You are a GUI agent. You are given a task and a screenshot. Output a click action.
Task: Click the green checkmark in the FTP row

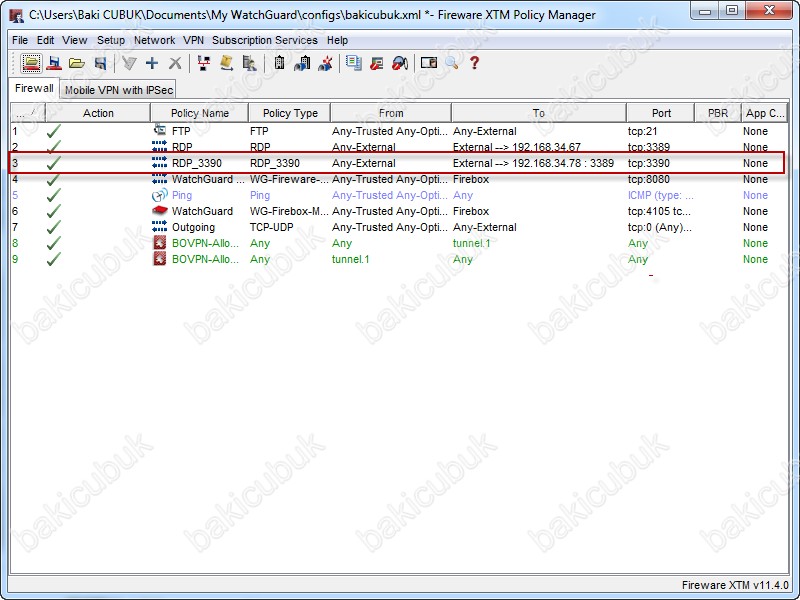click(x=54, y=131)
